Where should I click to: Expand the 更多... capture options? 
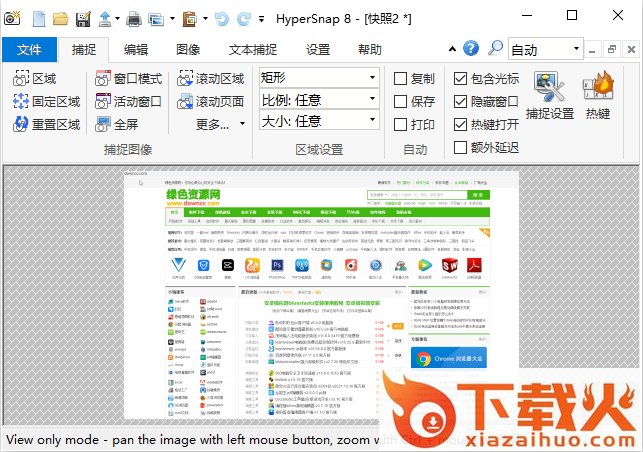(x=220, y=124)
